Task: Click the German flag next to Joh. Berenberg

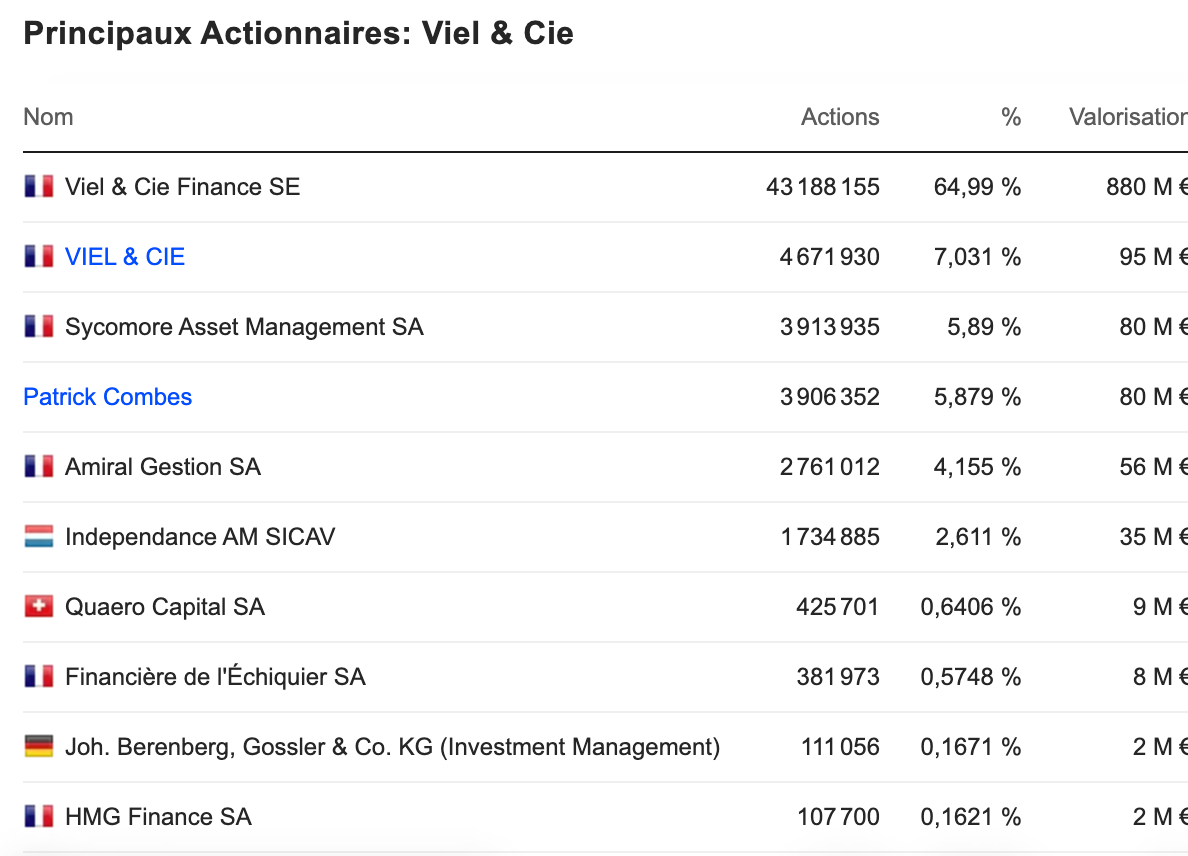Action: [x=38, y=747]
